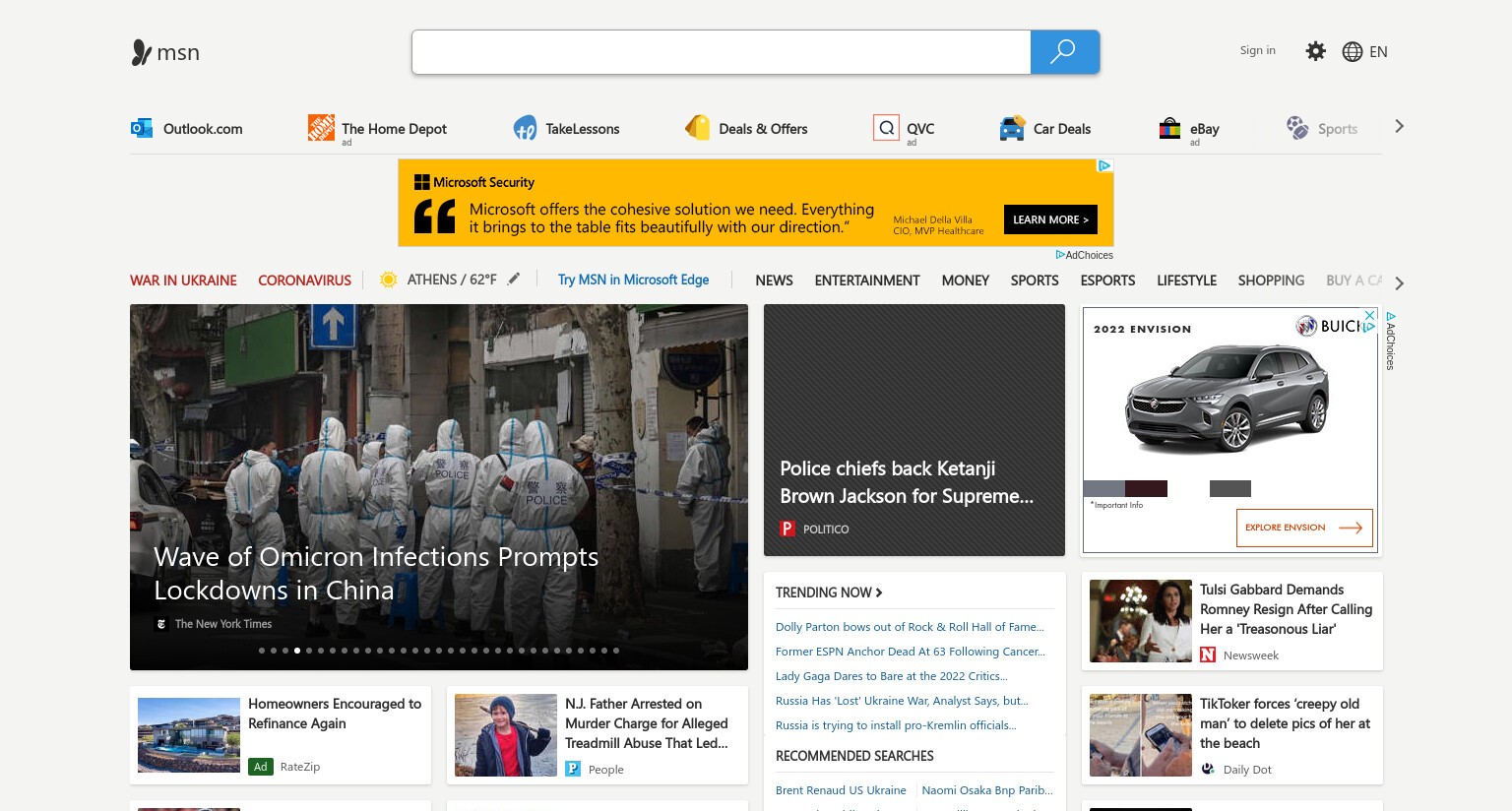Edit location with the pencil icon
Image resolution: width=1512 pixels, height=811 pixels.
pos(513,280)
